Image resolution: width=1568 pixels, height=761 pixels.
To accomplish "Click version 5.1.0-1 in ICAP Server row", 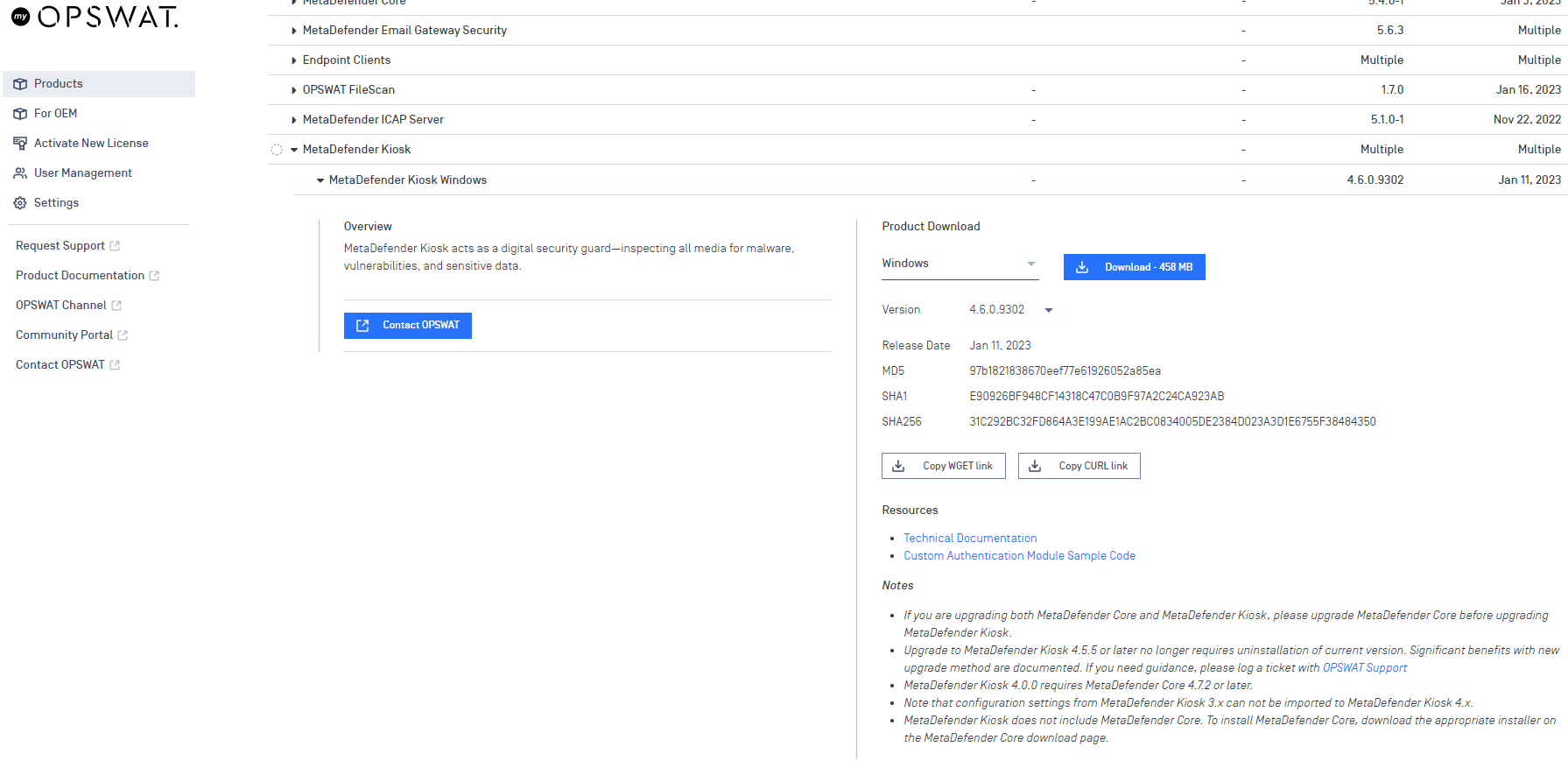I will (1387, 120).
